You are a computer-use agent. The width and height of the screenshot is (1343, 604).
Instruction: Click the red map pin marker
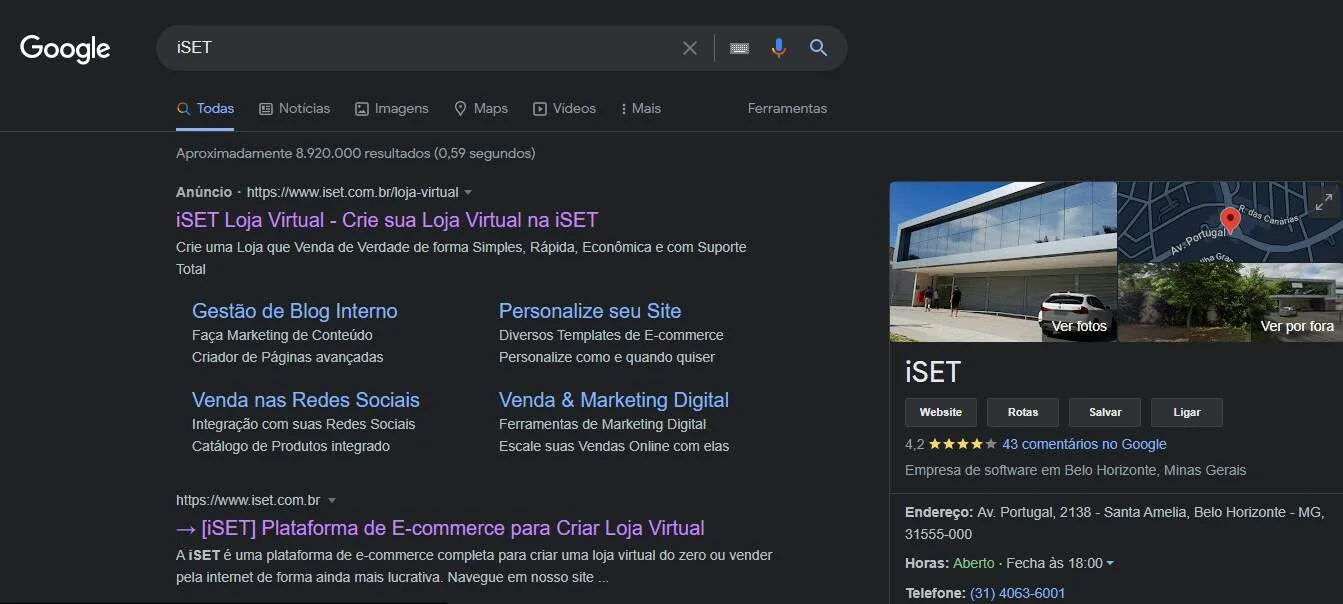1230,220
